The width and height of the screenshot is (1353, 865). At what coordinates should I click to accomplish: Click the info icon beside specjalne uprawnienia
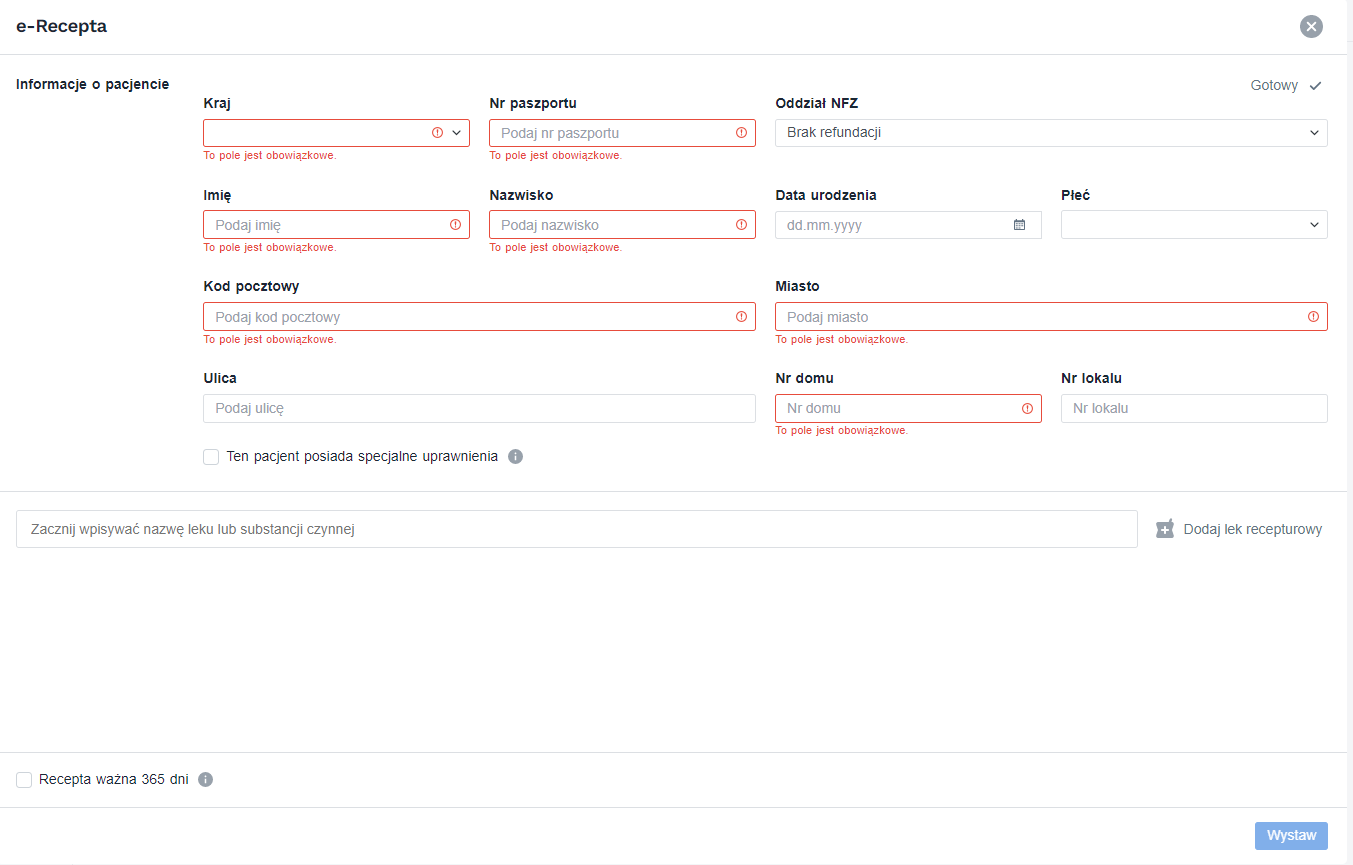click(516, 456)
